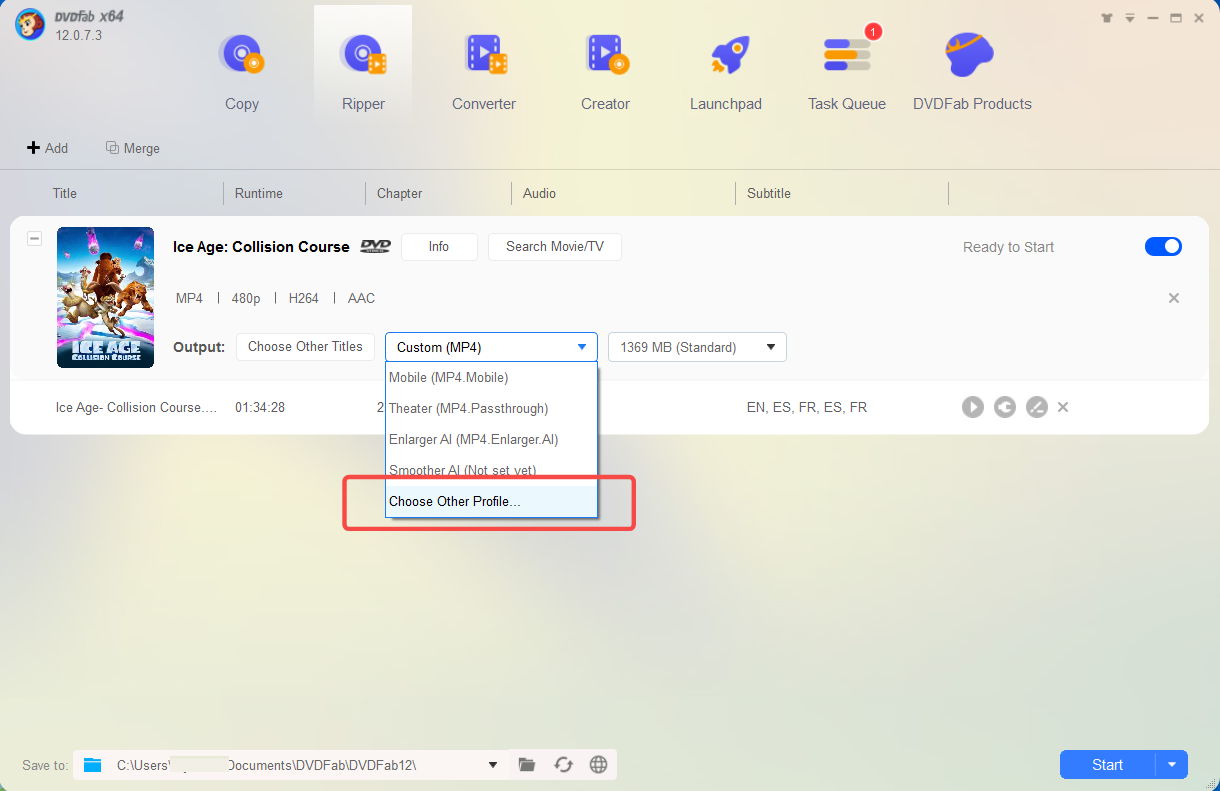
Task: Click the globe icon beside save path
Action: click(599, 765)
